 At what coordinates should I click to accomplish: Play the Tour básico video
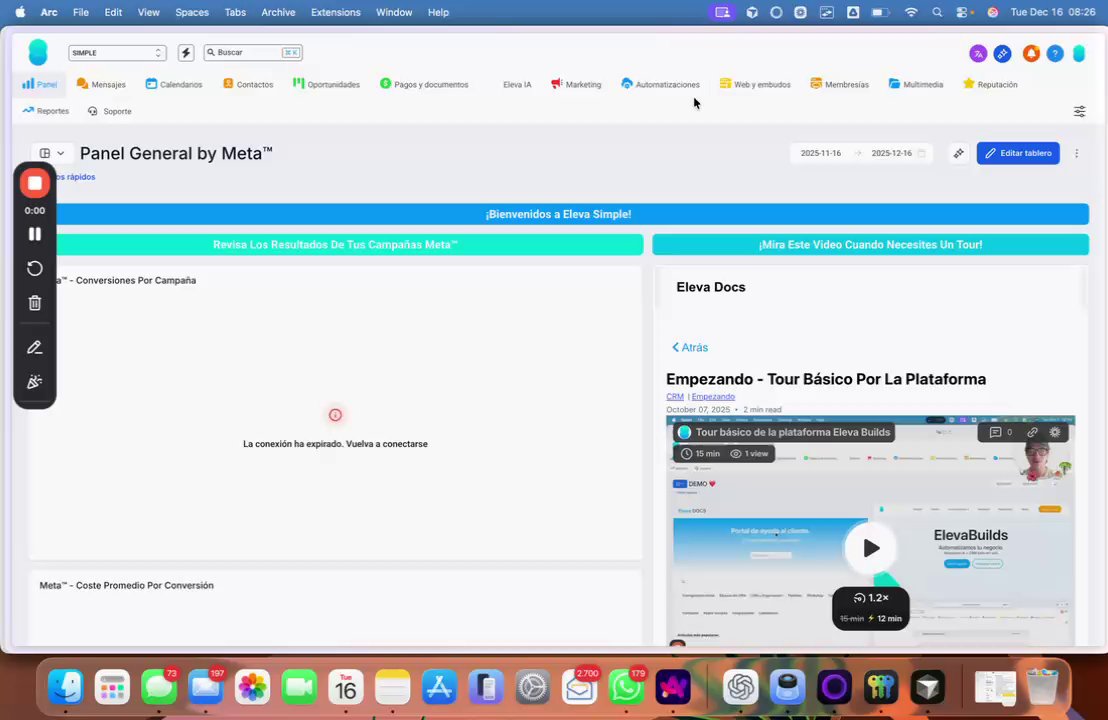[x=871, y=548]
